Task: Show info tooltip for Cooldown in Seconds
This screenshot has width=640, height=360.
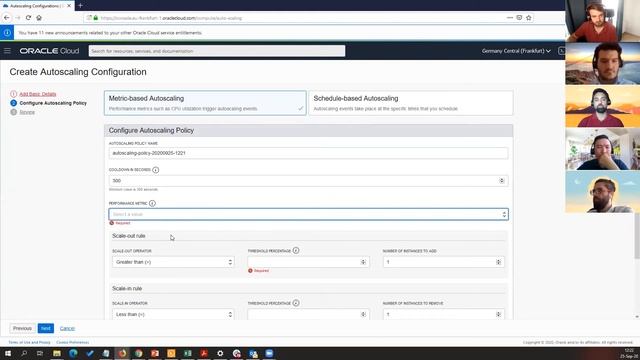Action: (156, 170)
